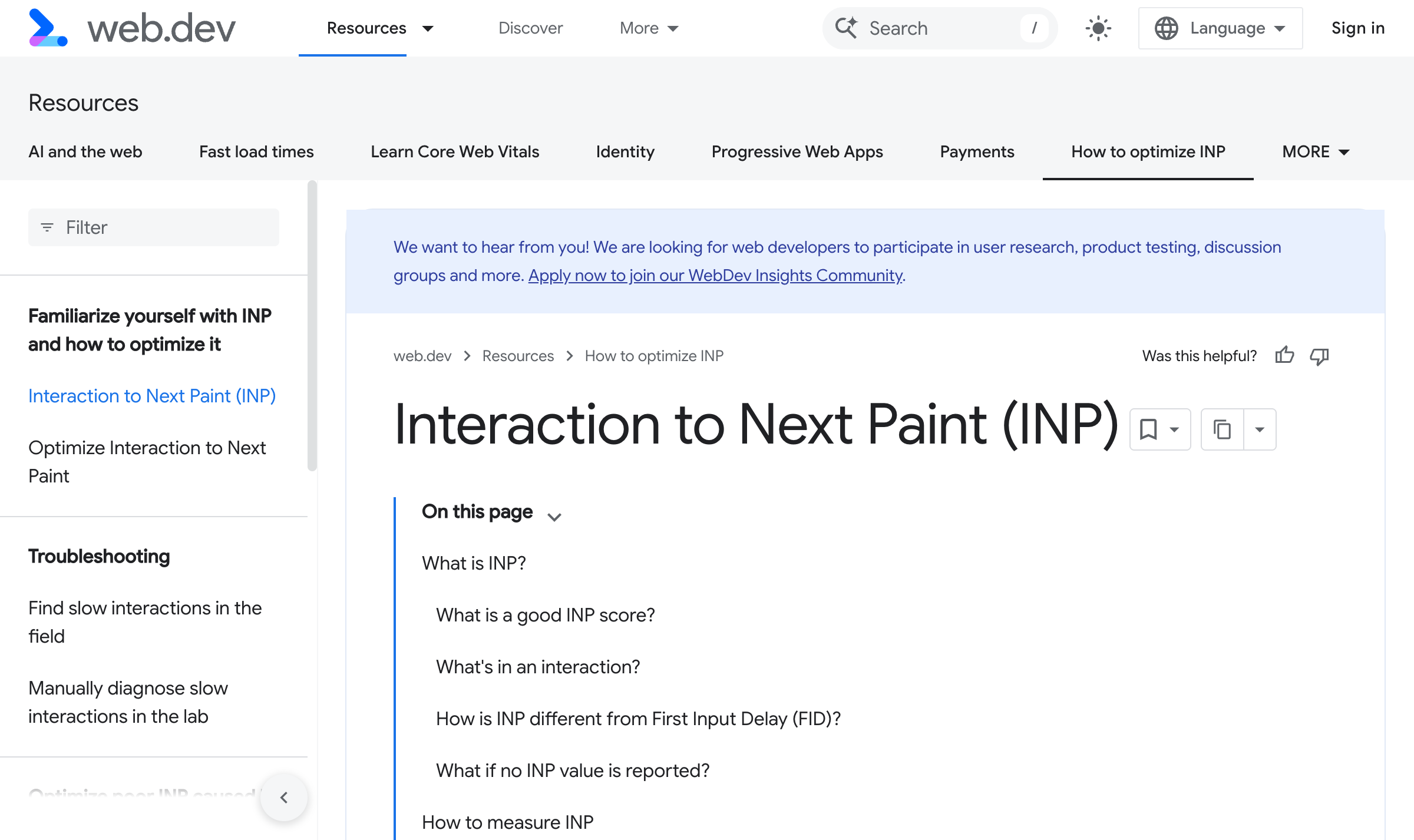The image size is (1414, 840).
Task: Click the bookmark icon beside the title
Action: 1148,429
